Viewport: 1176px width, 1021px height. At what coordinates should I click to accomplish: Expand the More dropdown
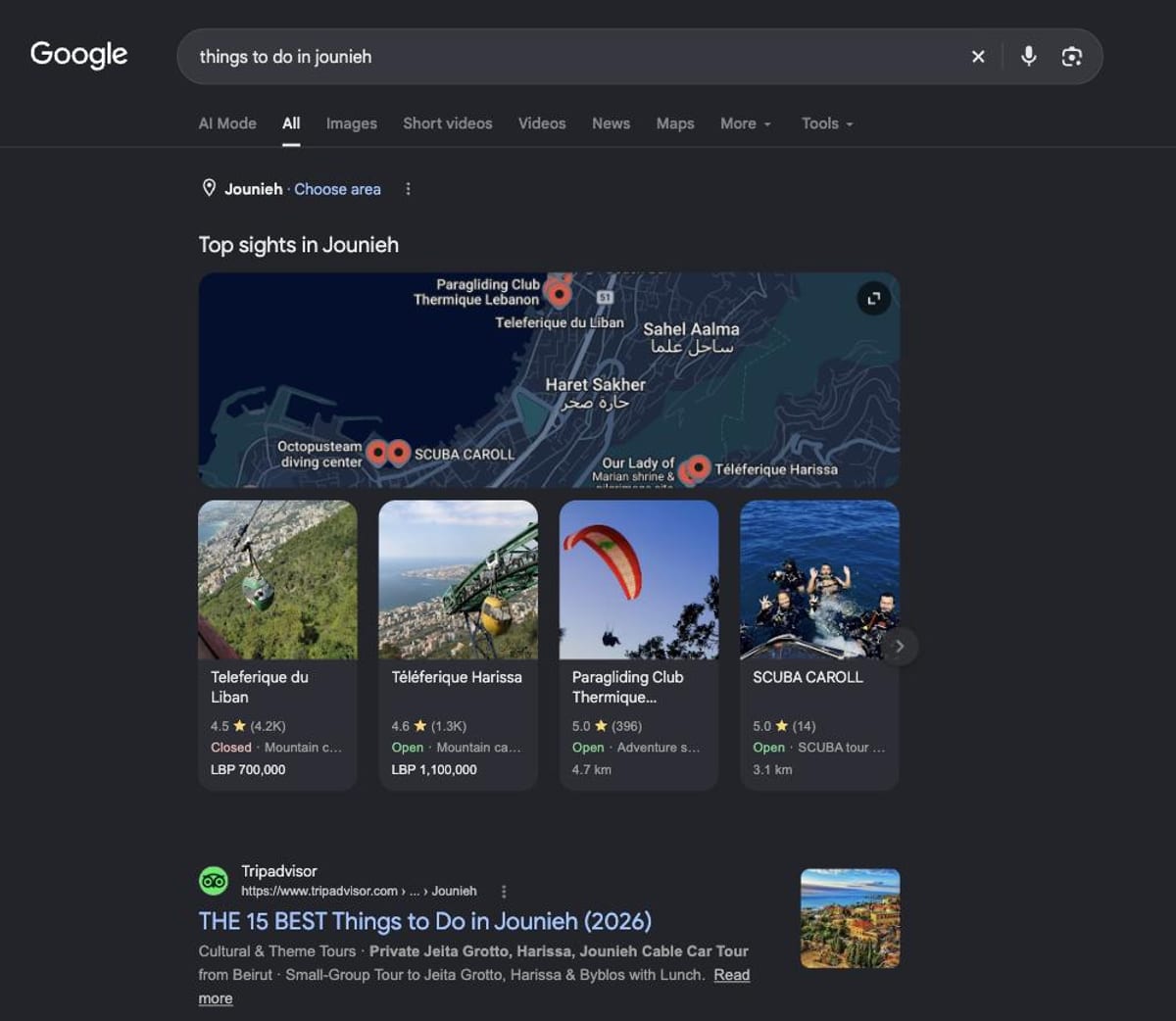pos(746,123)
